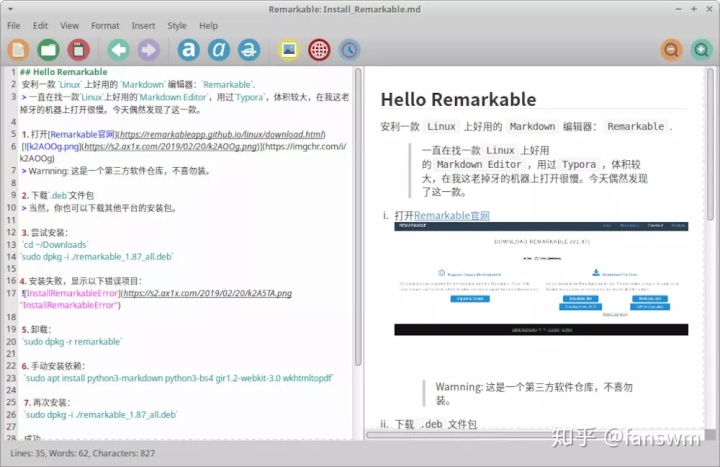Insert a link using the globe icon
The image size is (720, 467).
tap(319, 50)
